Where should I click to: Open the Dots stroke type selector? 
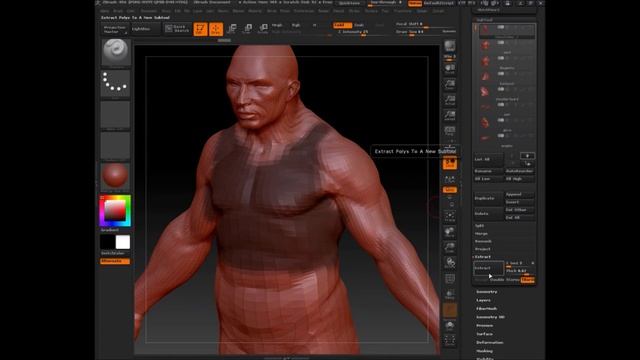pyautogui.click(x=116, y=83)
